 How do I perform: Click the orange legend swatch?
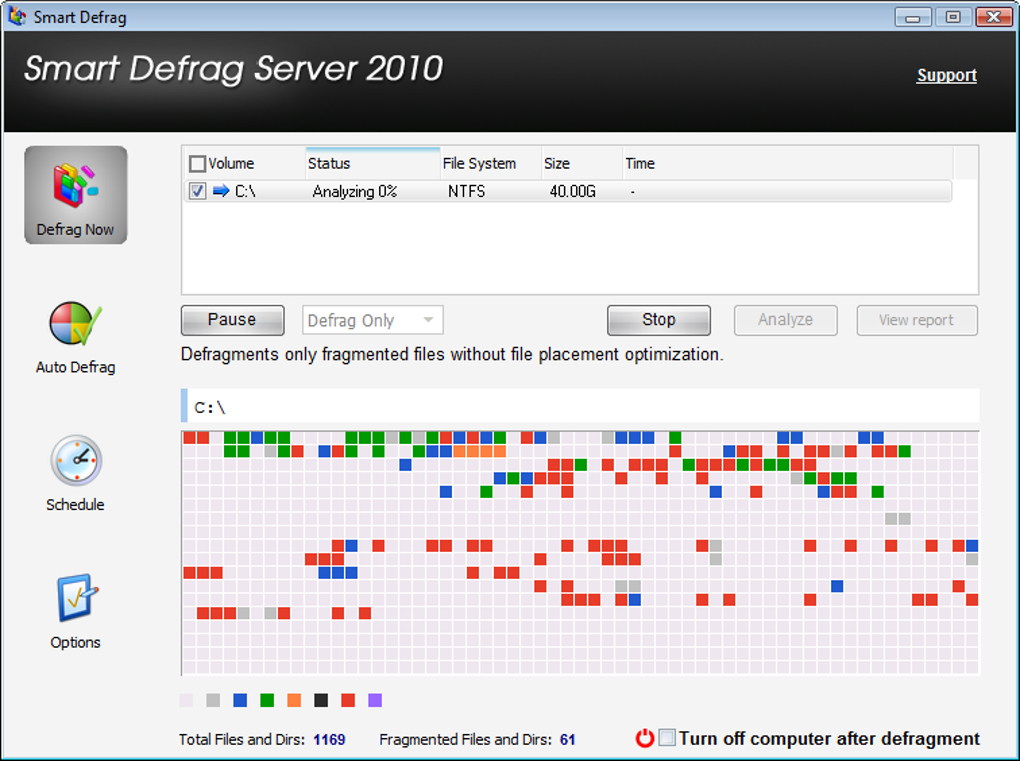coord(294,700)
